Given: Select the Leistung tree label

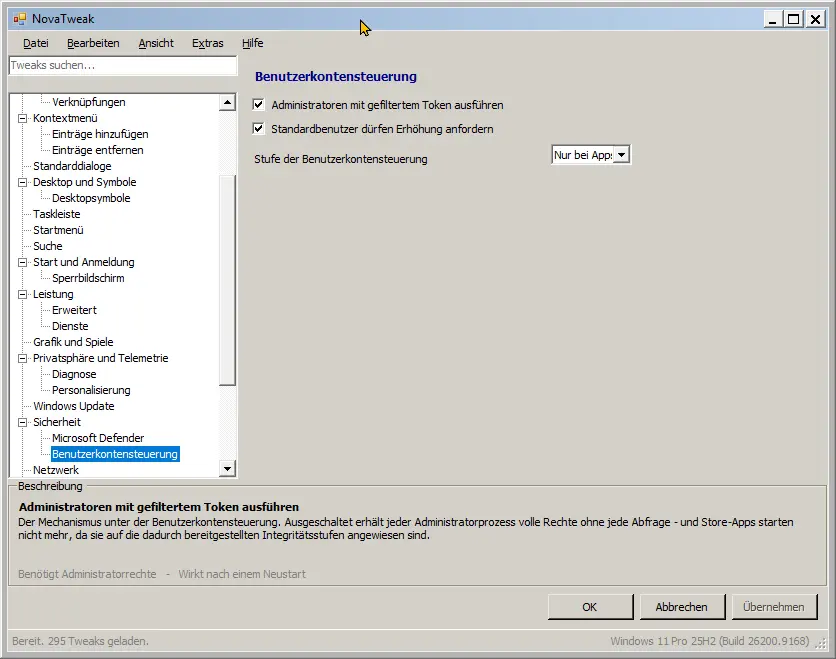Looking at the screenshot, I should pyautogui.click(x=53, y=294).
